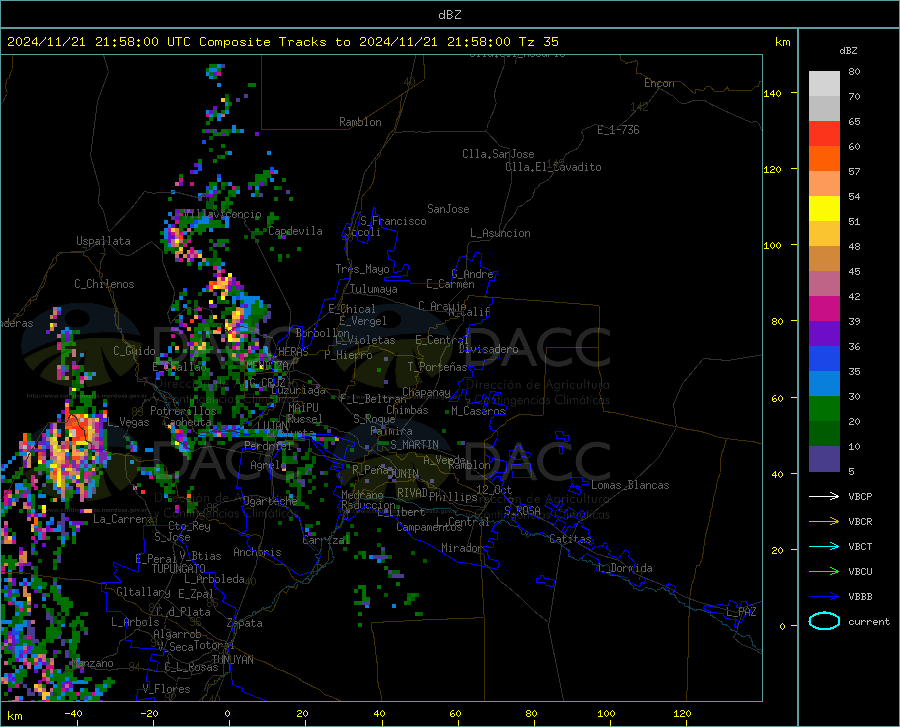
Task: Click the 'km' label at the top right
Action: click(x=782, y=42)
